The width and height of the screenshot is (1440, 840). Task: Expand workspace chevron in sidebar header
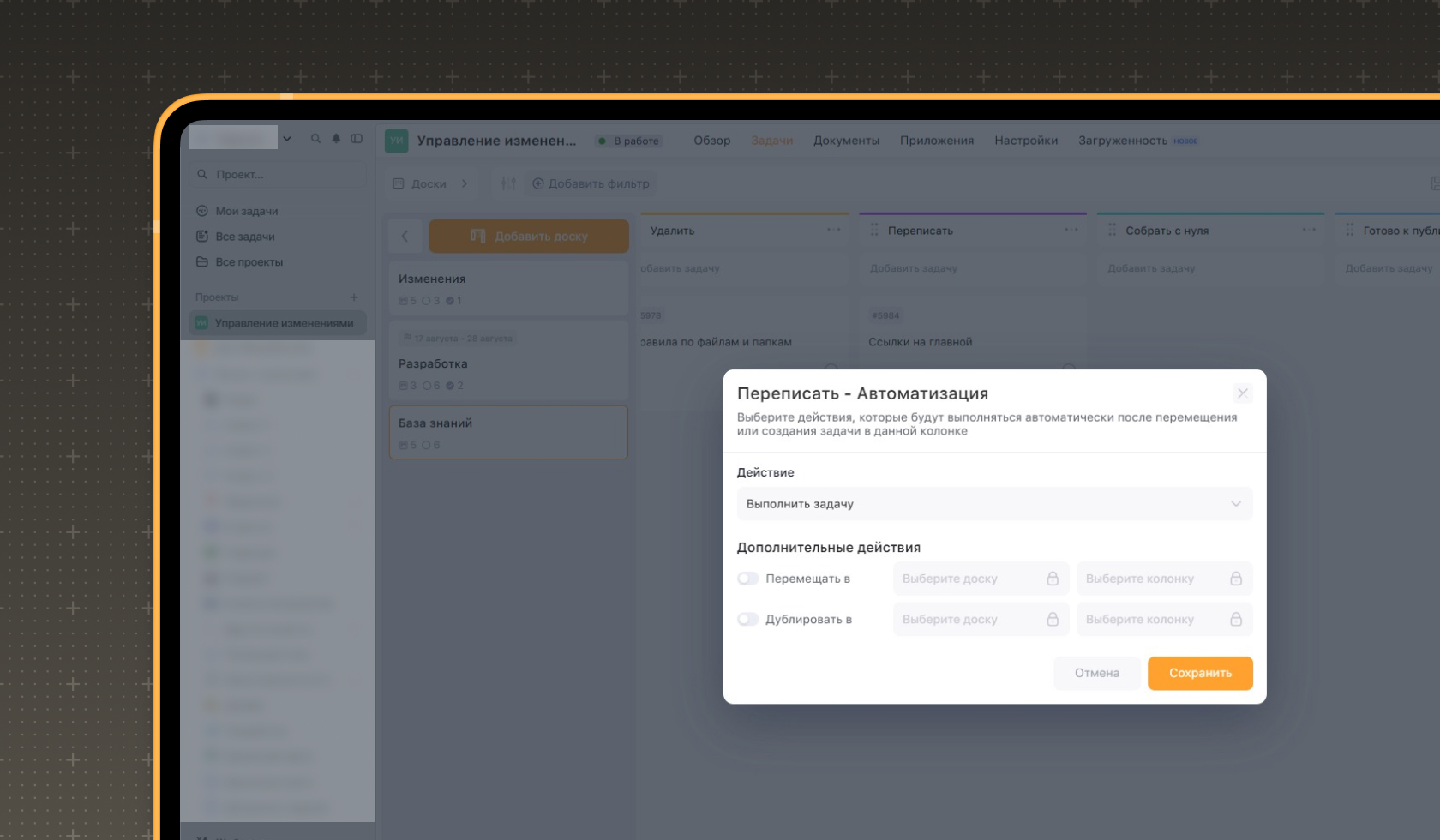[287, 138]
